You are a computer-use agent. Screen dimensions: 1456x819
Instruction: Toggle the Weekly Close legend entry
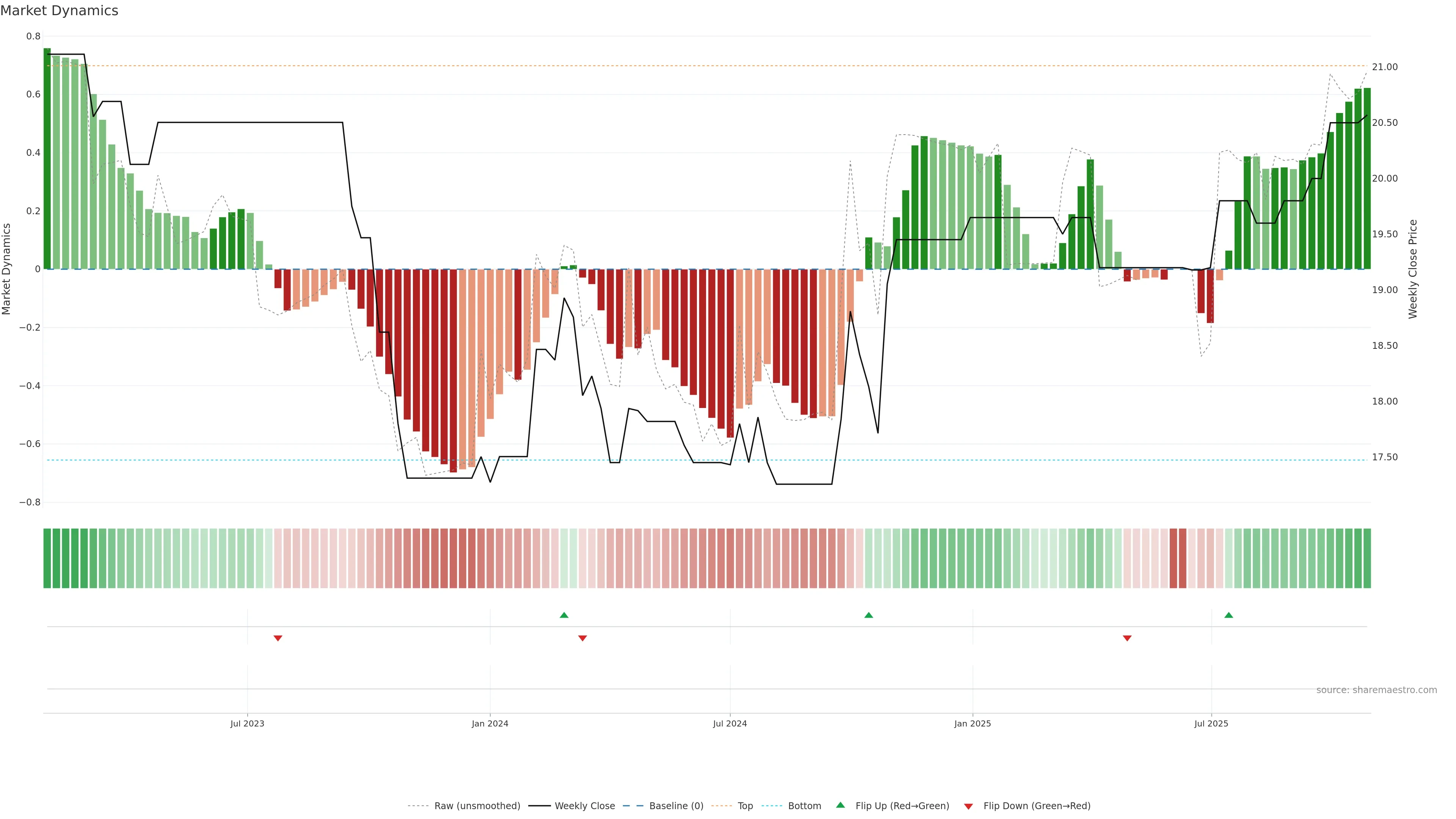(584, 806)
